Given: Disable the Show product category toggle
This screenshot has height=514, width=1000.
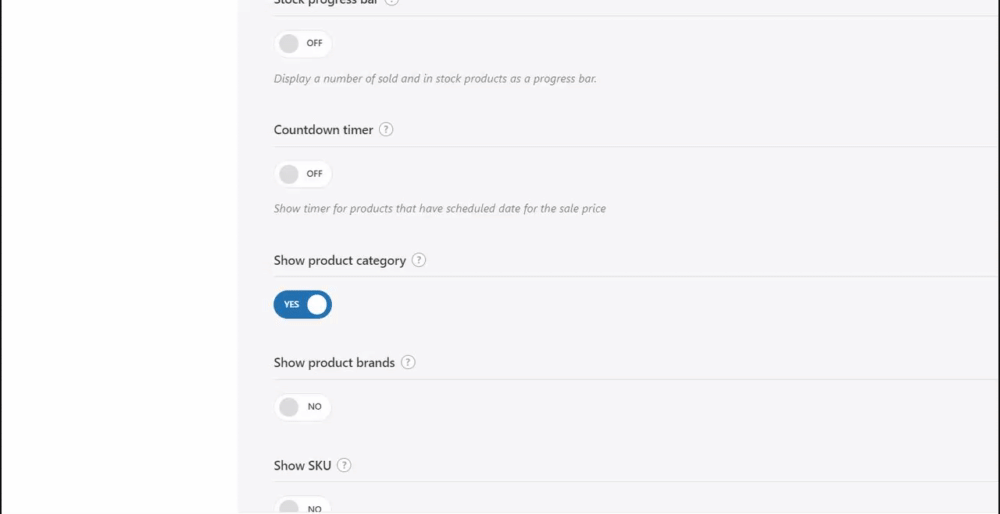Looking at the screenshot, I should coord(302,304).
